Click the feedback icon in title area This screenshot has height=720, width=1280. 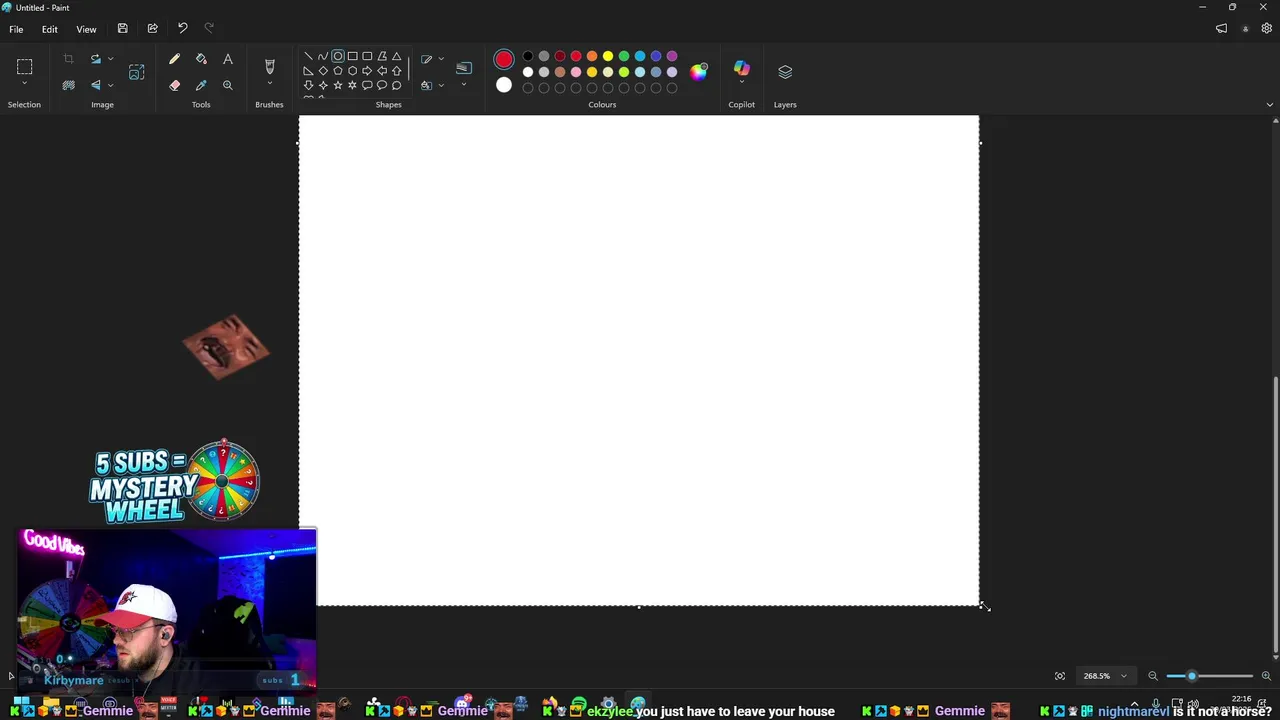1221,29
